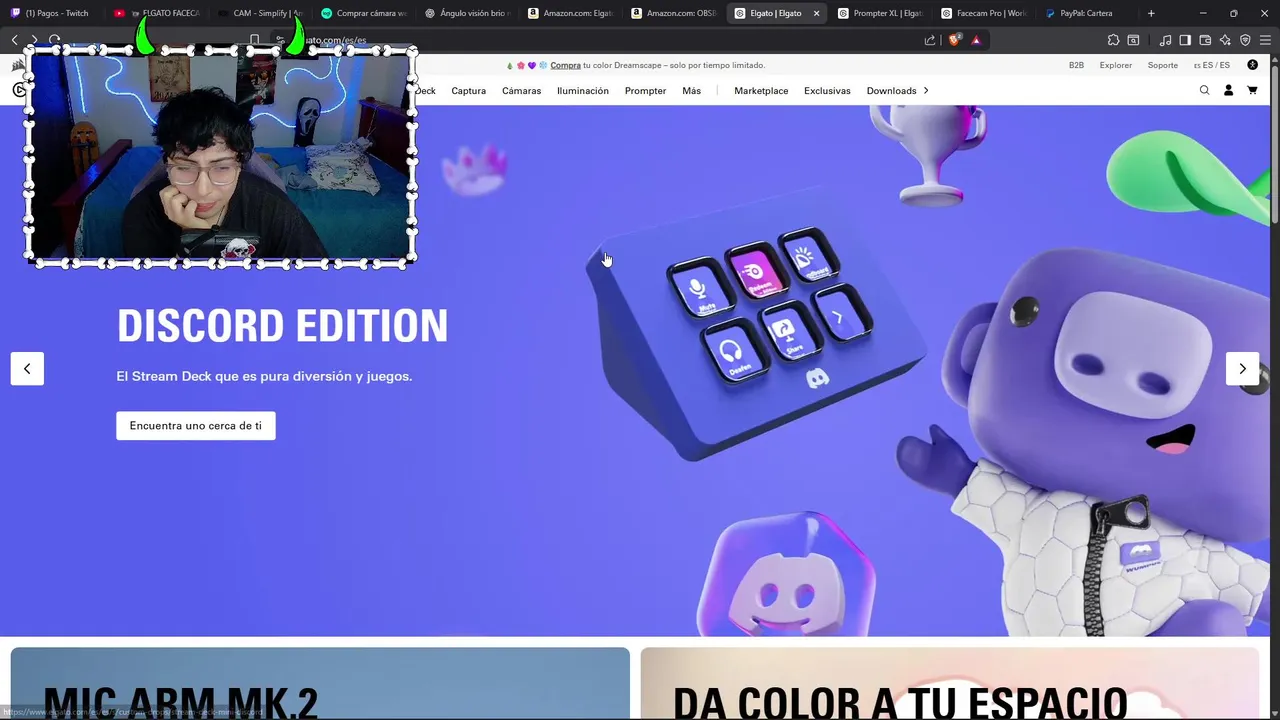Open the Soporte link
This screenshot has width=1280, height=720.
(1162, 65)
